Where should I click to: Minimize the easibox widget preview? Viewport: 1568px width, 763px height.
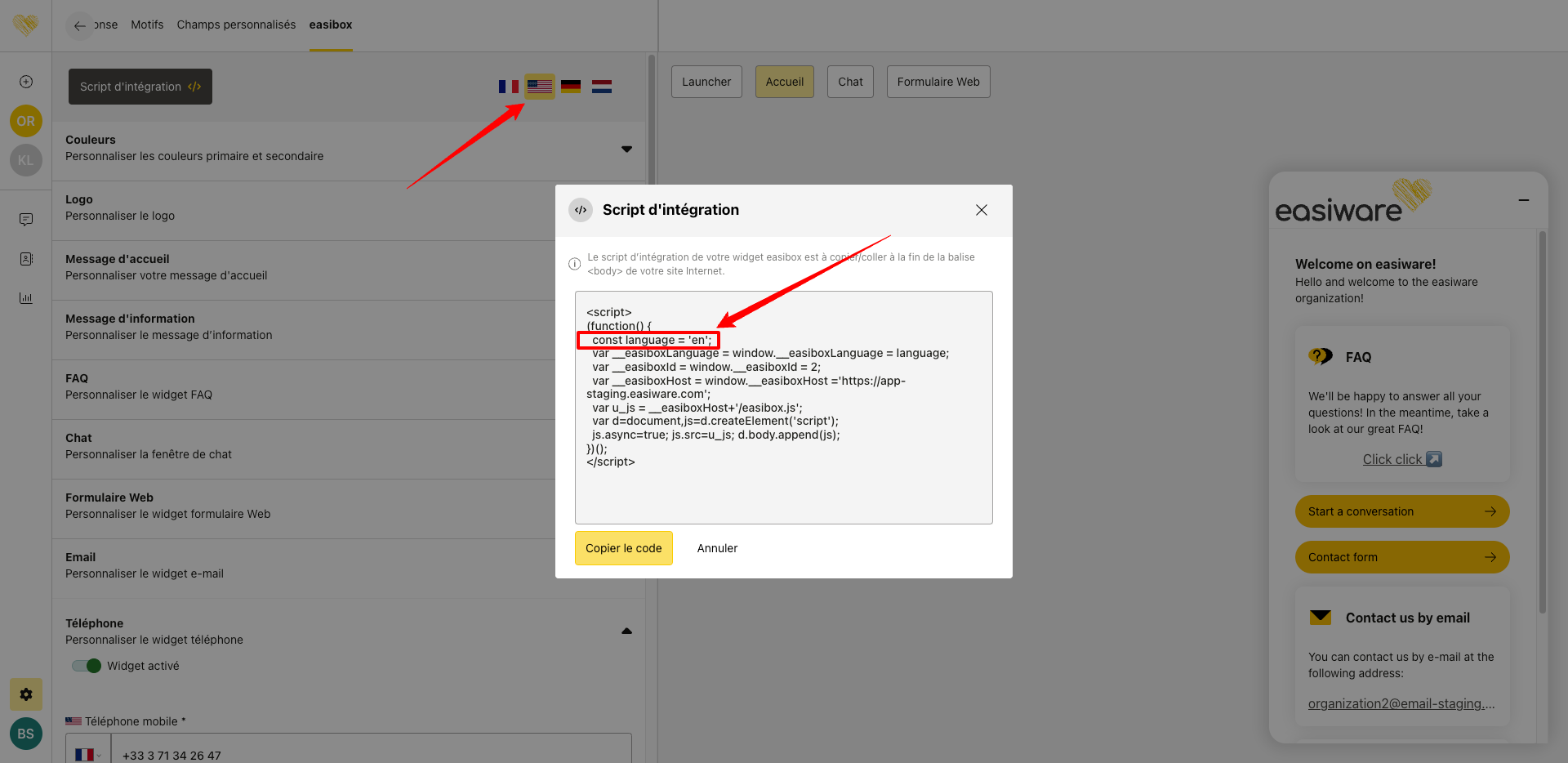coord(1523,200)
